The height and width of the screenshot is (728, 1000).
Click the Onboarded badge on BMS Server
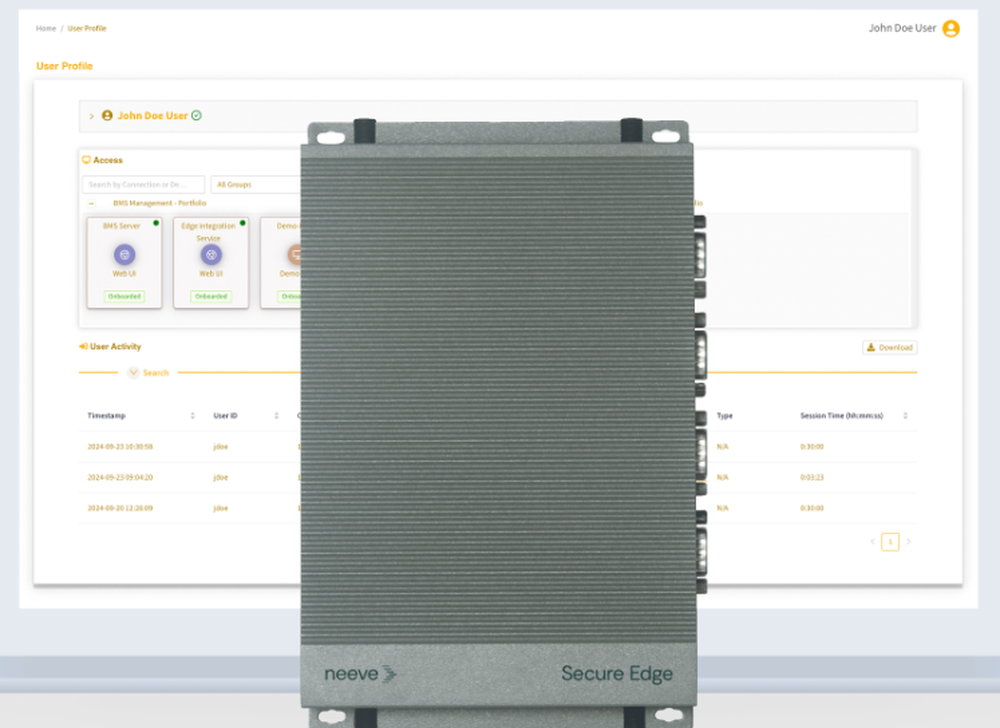(x=124, y=296)
